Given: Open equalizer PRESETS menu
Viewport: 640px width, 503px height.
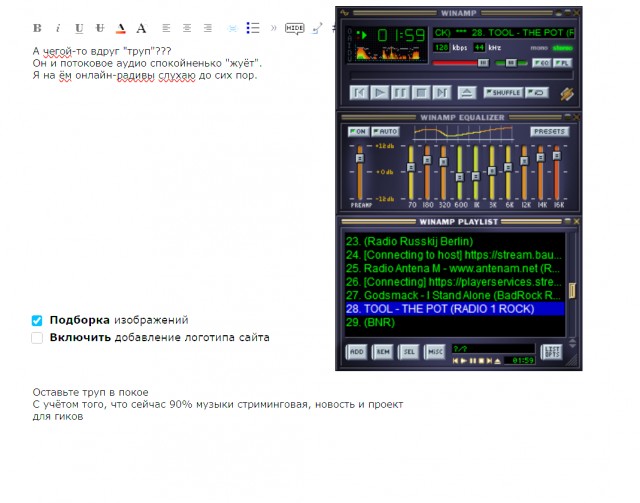Looking at the screenshot, I should tap(549, 131).
